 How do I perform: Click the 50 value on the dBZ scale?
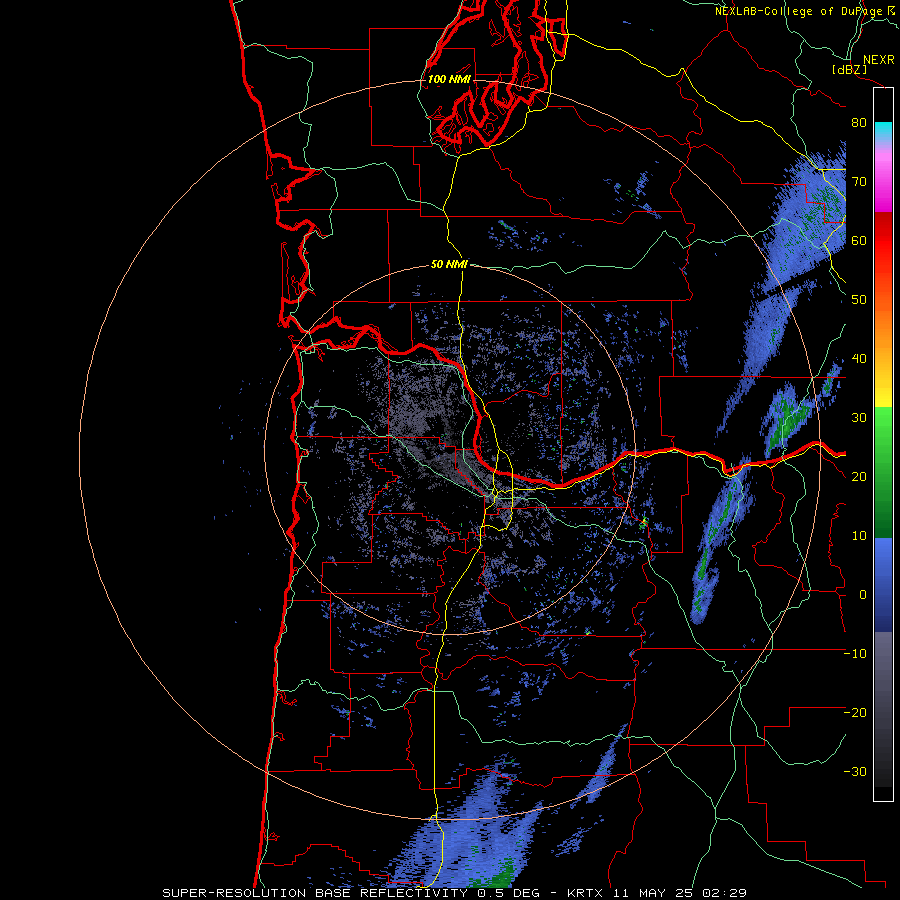tap(859, 300)
